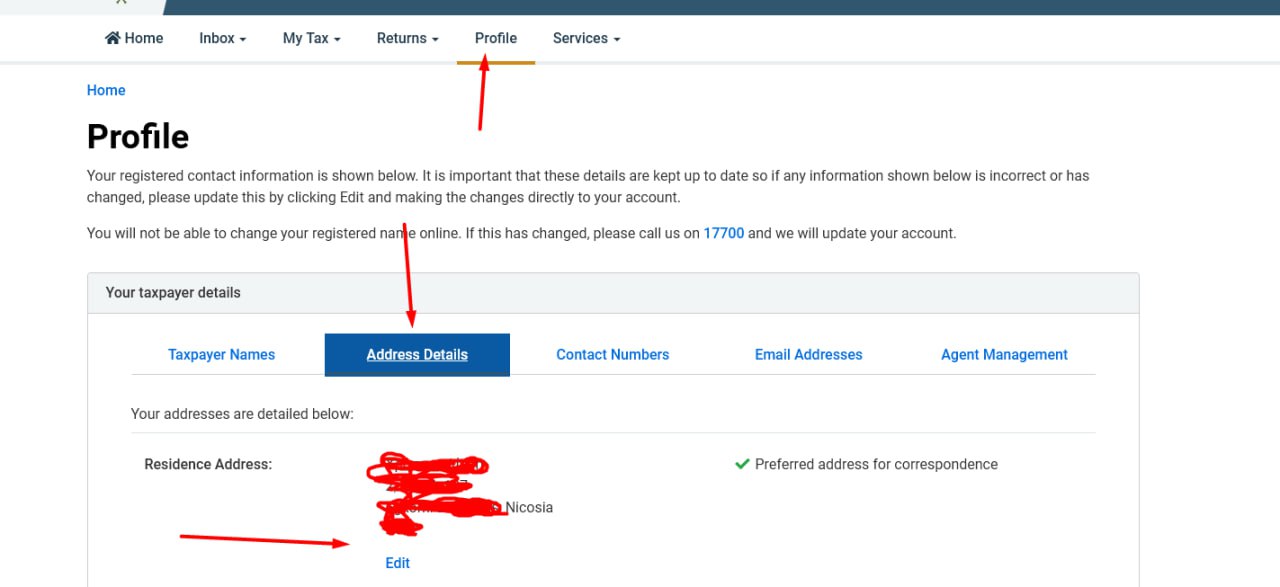The height and width of the screenshot is (587, 1280).
Task: Expand the My Tax dropdown
Action: (311, 38)
